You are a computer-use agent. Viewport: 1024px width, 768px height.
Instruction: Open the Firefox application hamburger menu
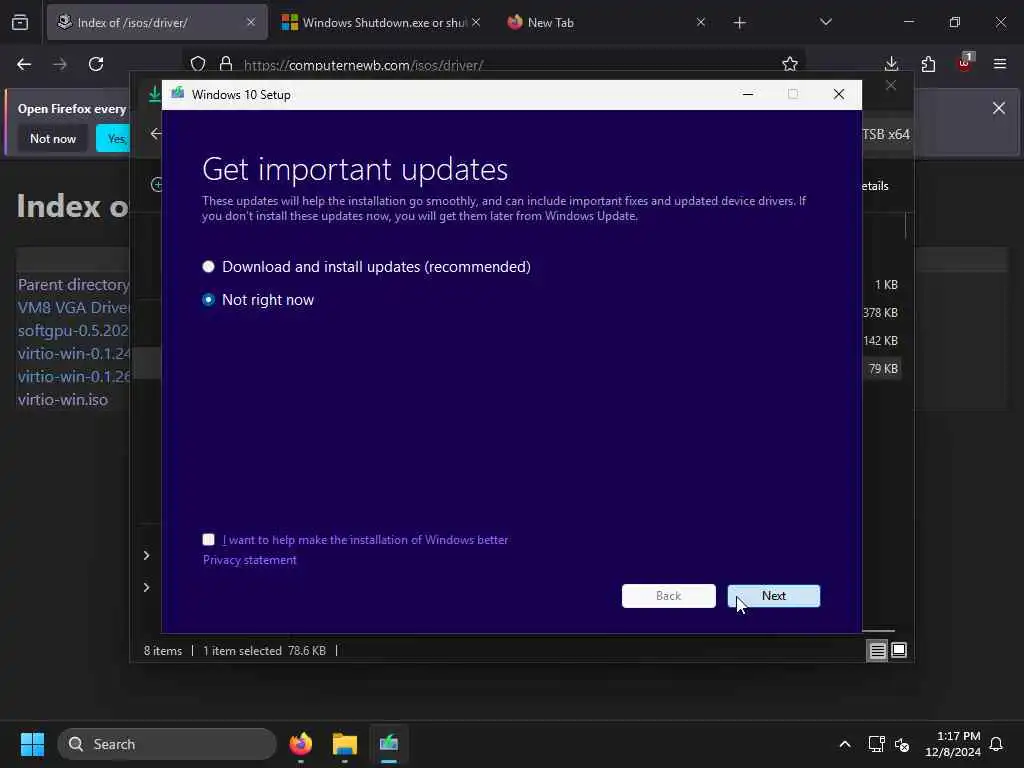[1000, 64]
